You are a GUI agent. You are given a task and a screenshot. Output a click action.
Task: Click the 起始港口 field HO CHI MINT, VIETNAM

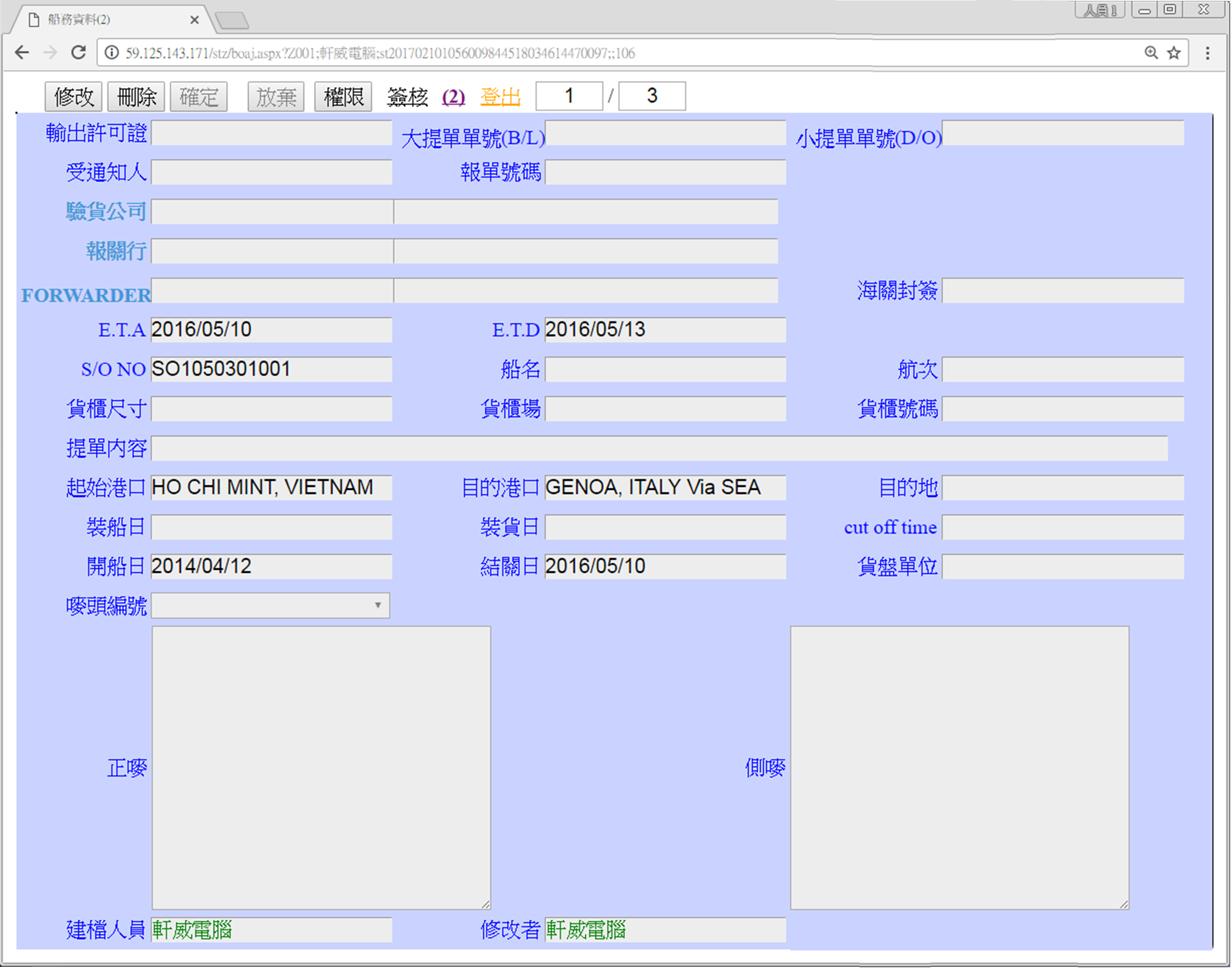coord(272,488)
